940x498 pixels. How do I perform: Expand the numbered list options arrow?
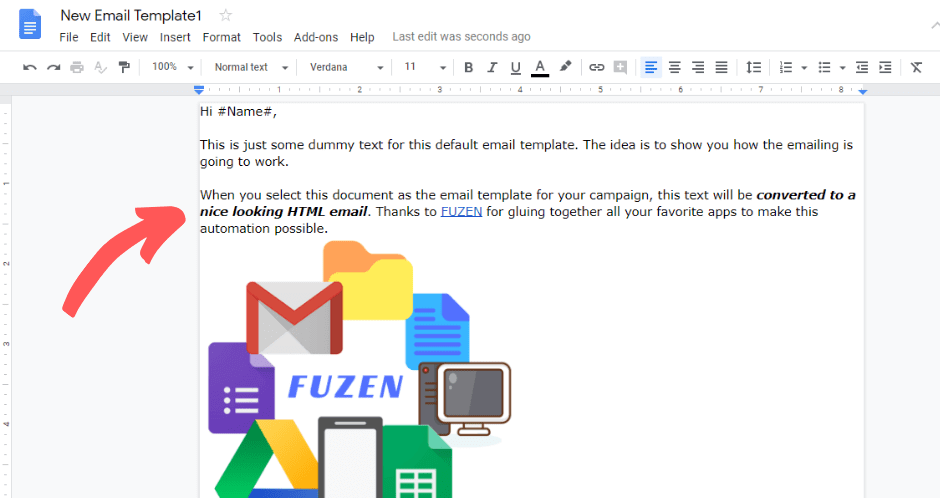tap(804, 68)
